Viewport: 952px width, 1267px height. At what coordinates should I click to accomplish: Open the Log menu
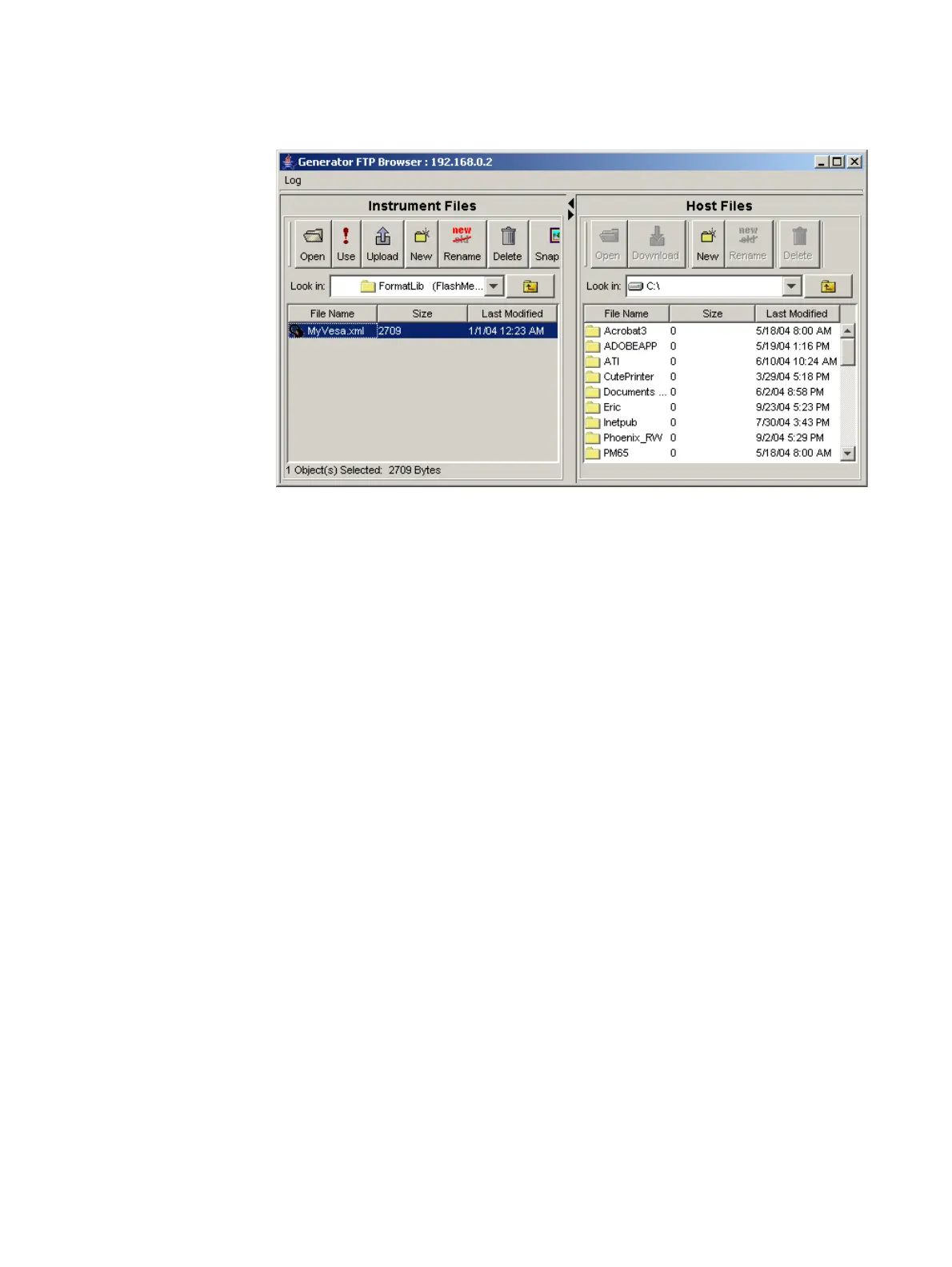tap(293, 181)
